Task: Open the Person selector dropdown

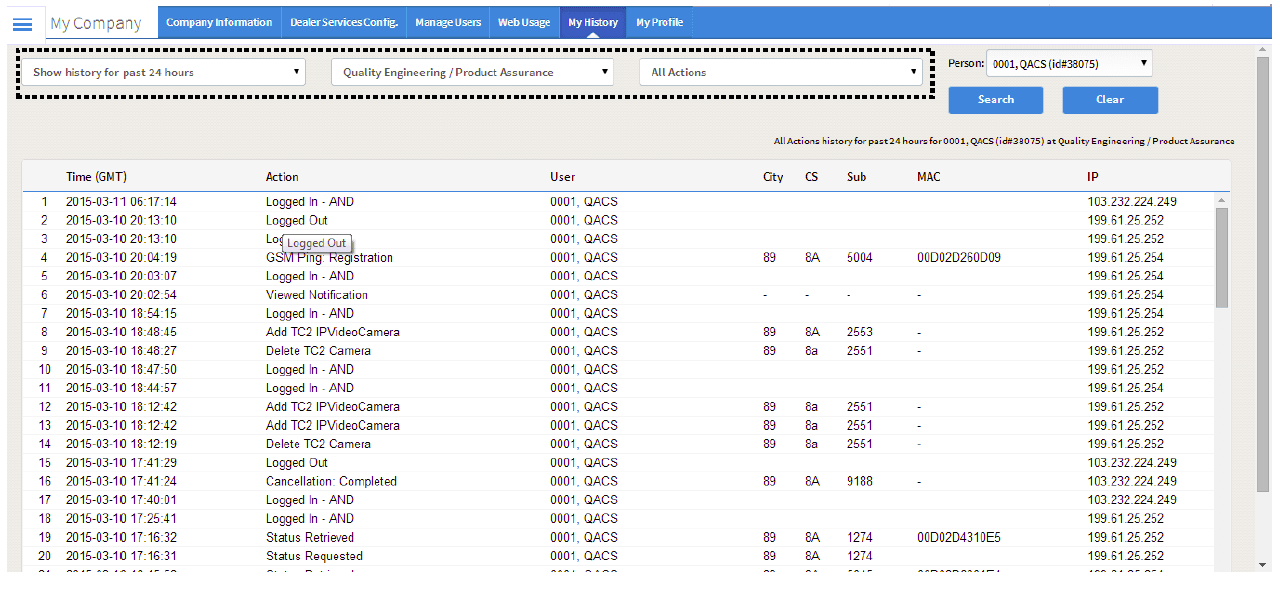Action: (1069, 64)
